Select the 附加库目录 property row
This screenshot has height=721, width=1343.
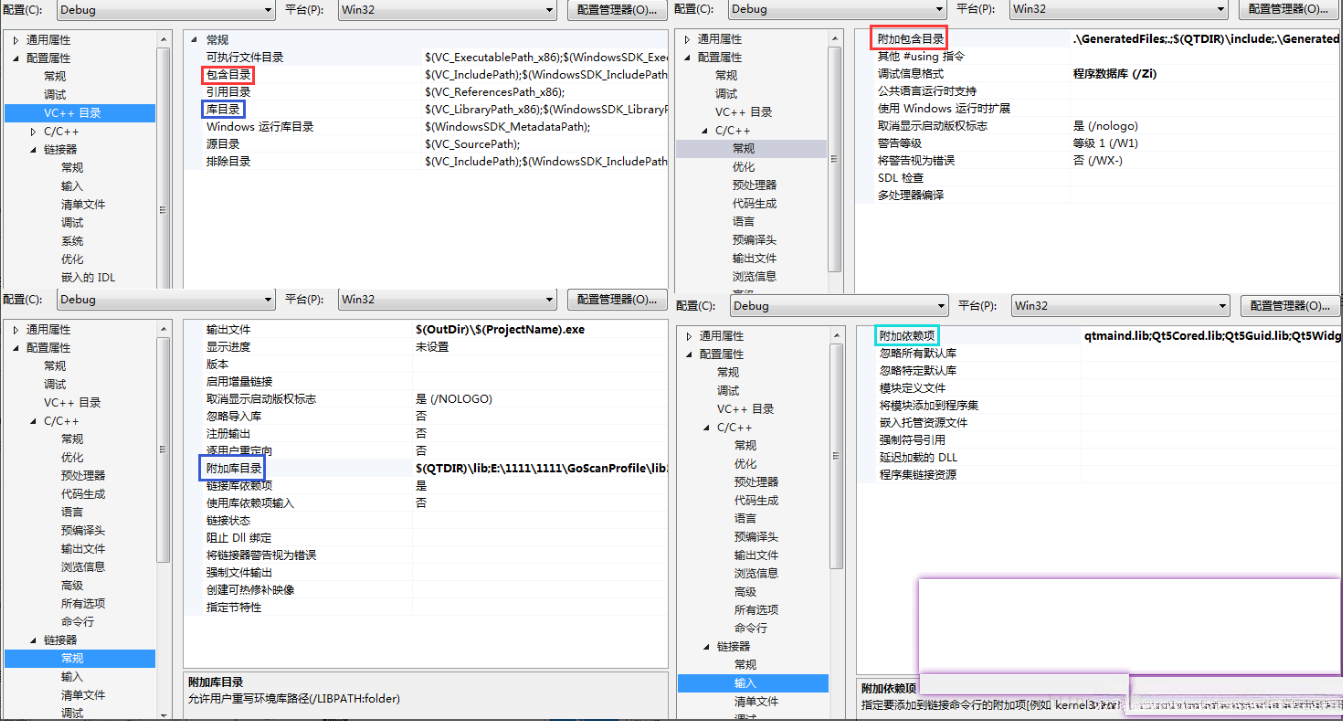[x=427, y=468]
